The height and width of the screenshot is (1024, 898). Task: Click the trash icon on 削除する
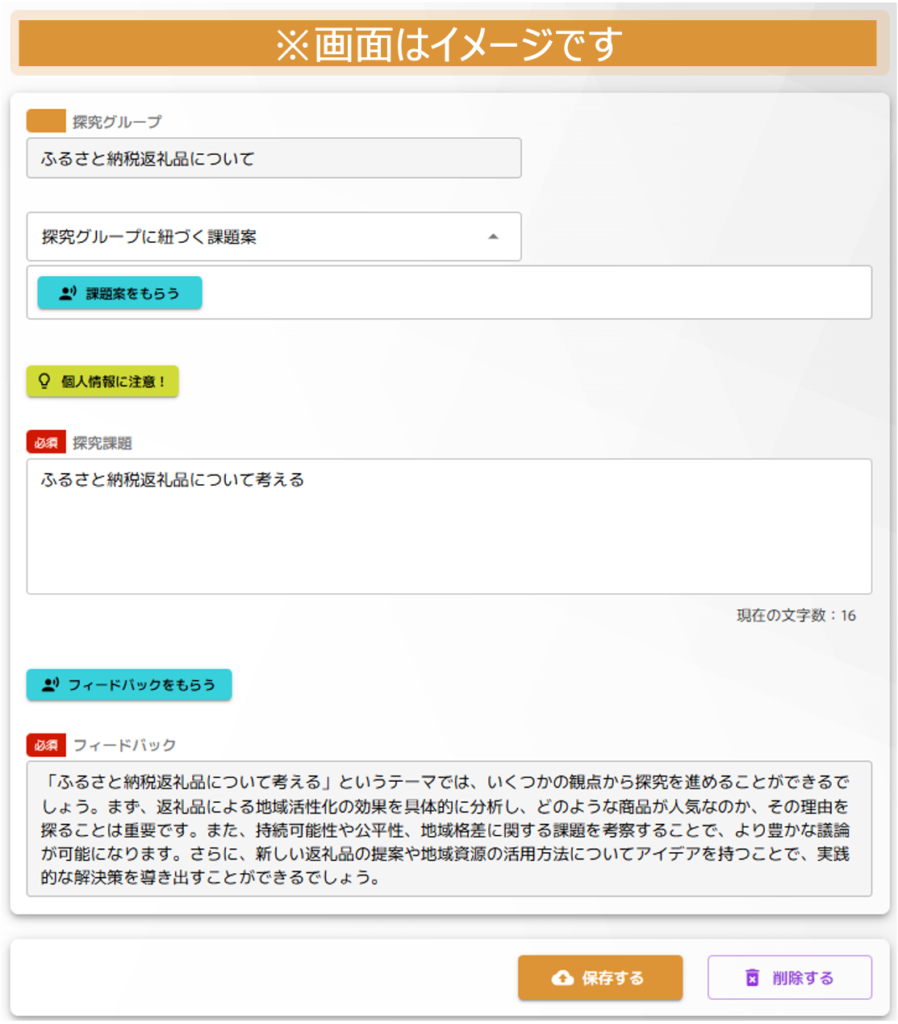752,978
